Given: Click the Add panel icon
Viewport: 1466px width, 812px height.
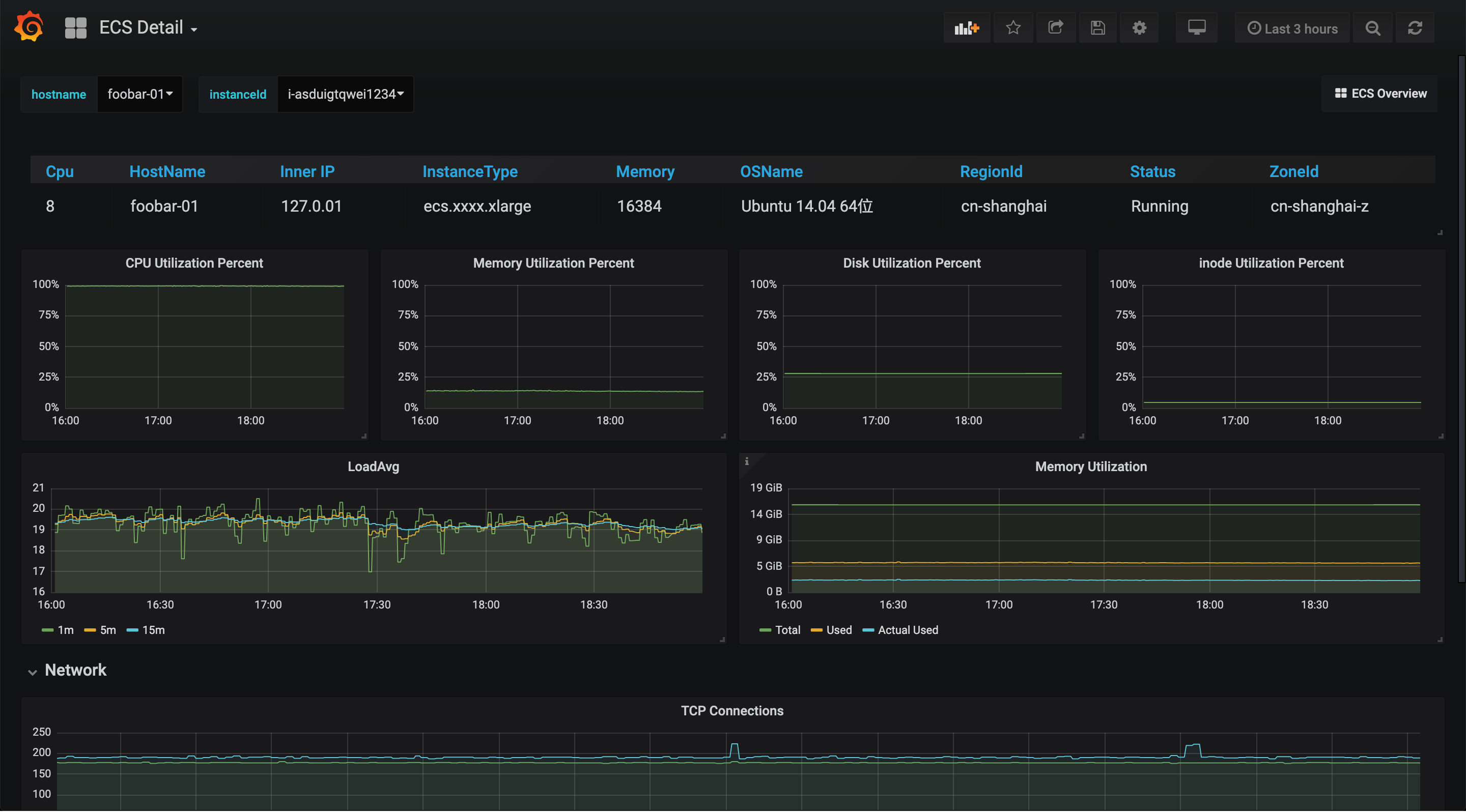Looking at the screenshot, I should 966,28.
